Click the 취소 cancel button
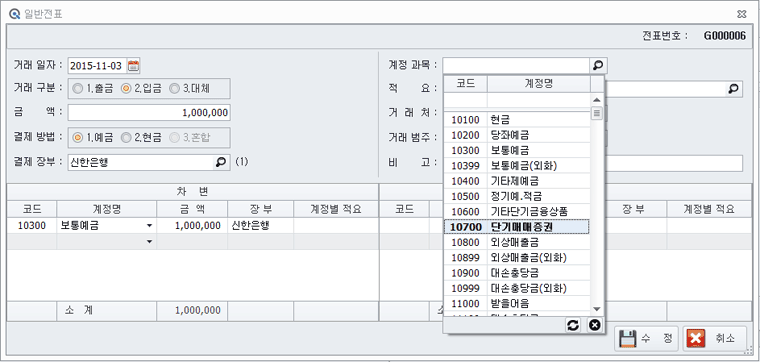This screenshot has height=362, width=760. (715, 339)
